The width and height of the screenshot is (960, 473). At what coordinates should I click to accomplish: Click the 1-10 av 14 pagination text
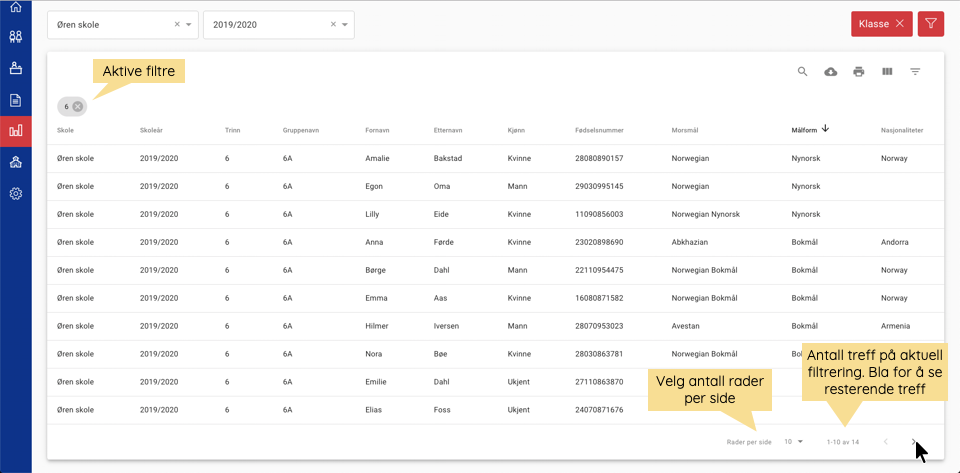point(842,442)
